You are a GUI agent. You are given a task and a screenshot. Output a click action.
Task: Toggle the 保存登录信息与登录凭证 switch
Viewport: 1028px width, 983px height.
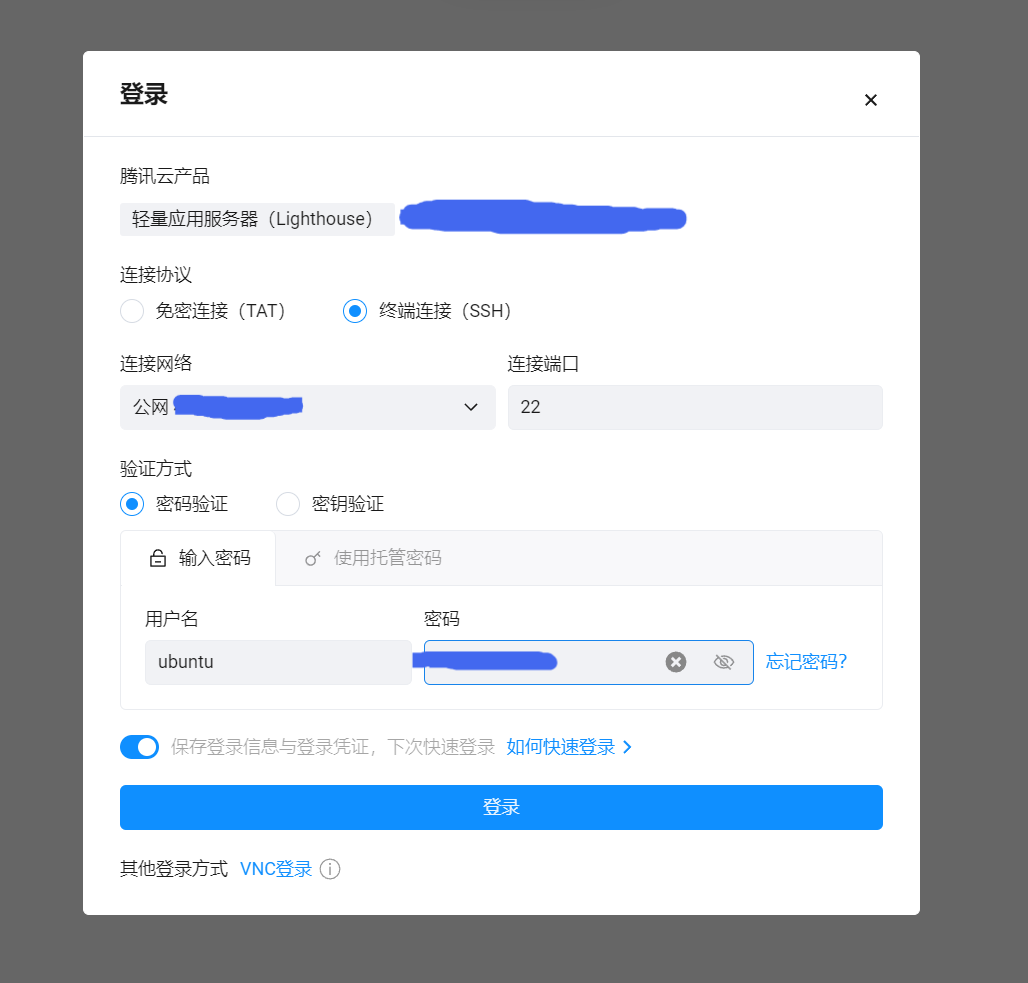pos(140,747)
